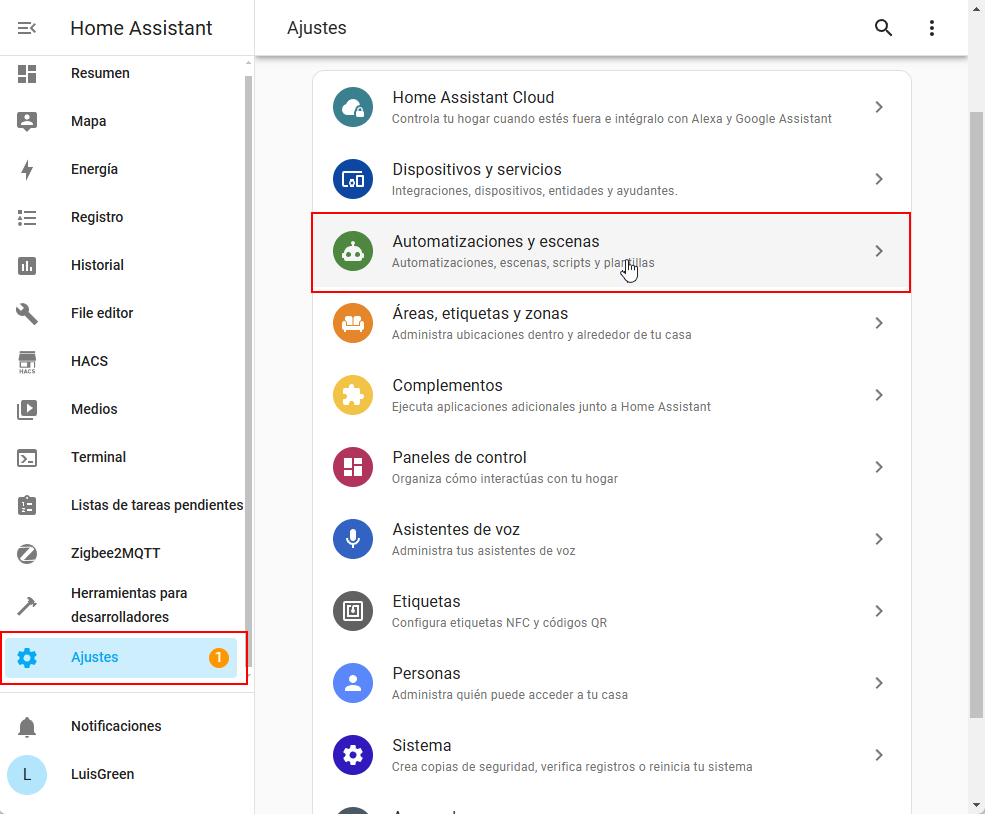Click the Zigbee2MQTT sidebar icon
Screen dimensions: 985x814
coord(27,553)
